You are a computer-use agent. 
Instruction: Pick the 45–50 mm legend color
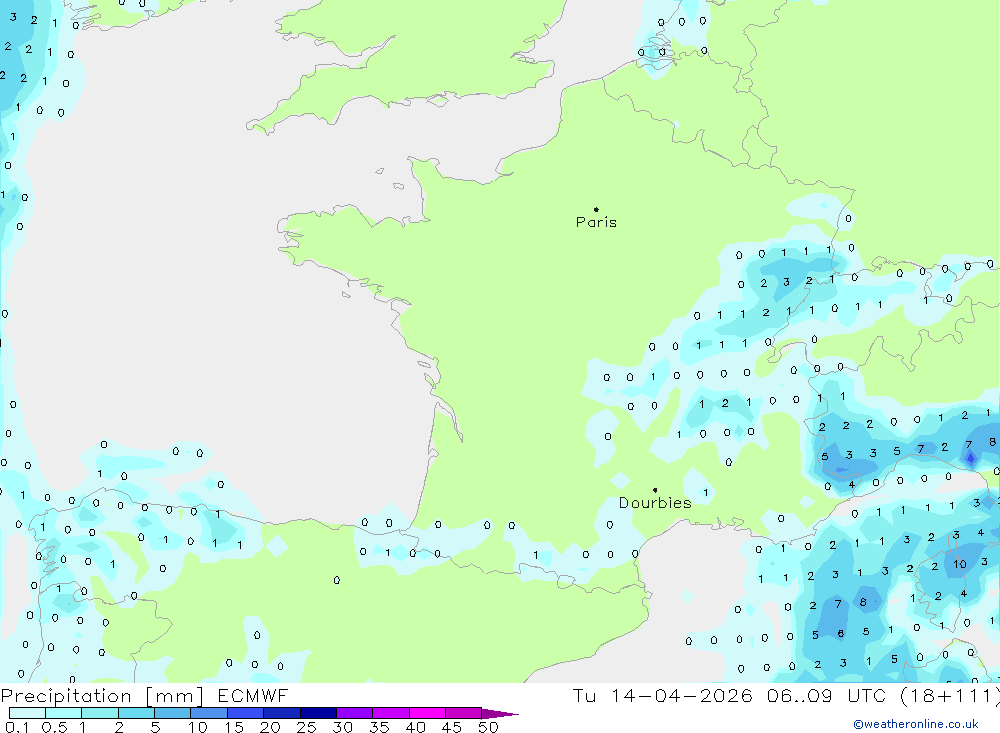point(464,713)
